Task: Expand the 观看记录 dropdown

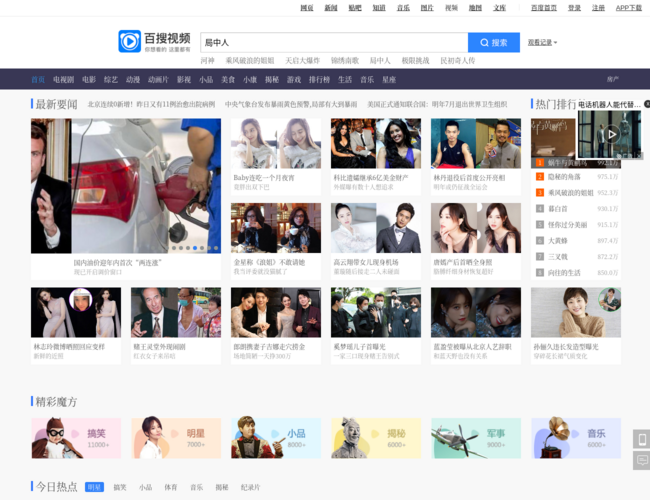Action: [543, 43]
